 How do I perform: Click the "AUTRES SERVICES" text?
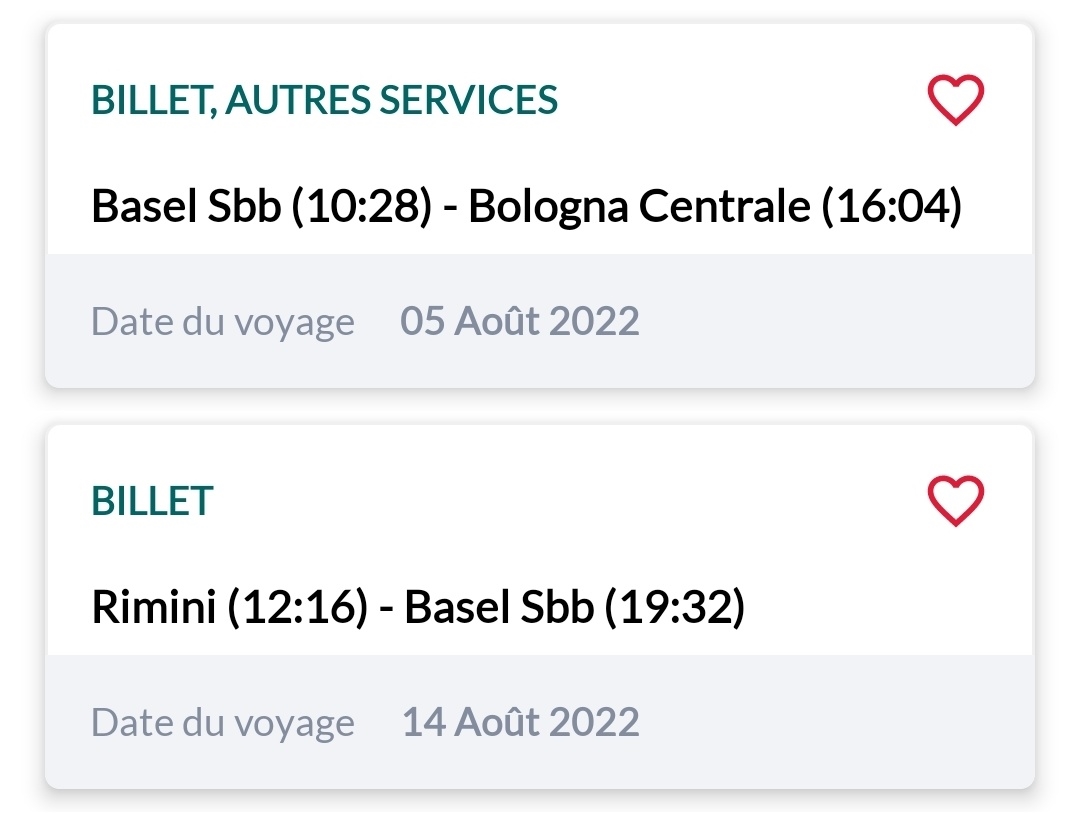coord(392,100)
